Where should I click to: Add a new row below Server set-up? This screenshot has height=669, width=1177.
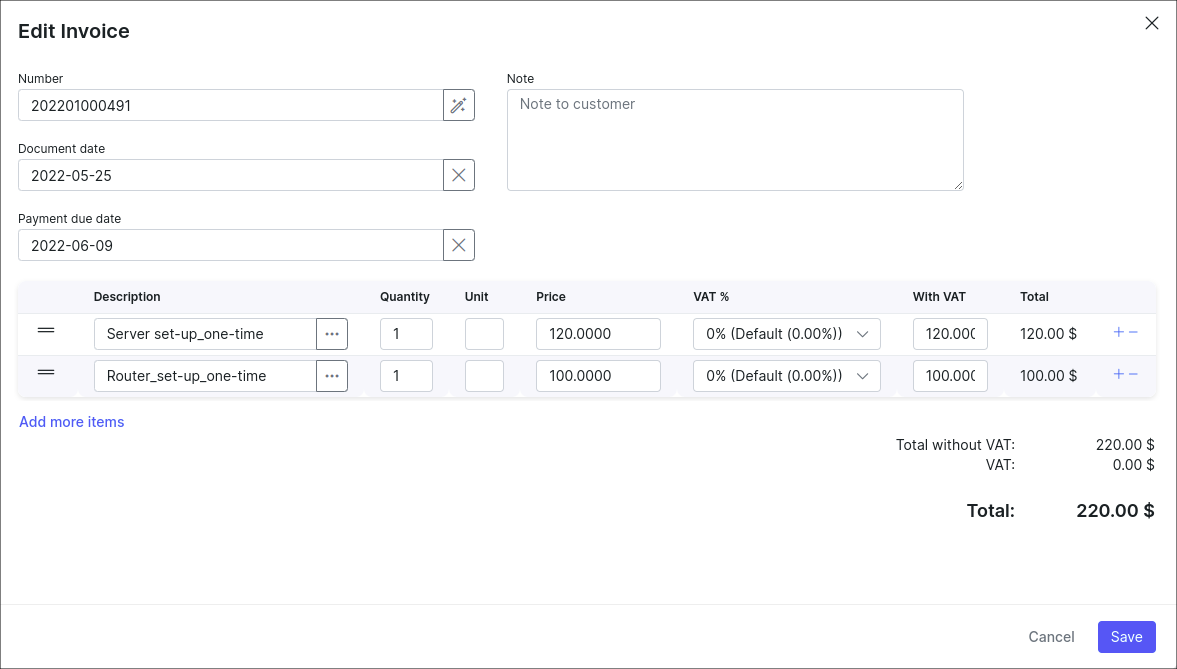point(1119,333)
